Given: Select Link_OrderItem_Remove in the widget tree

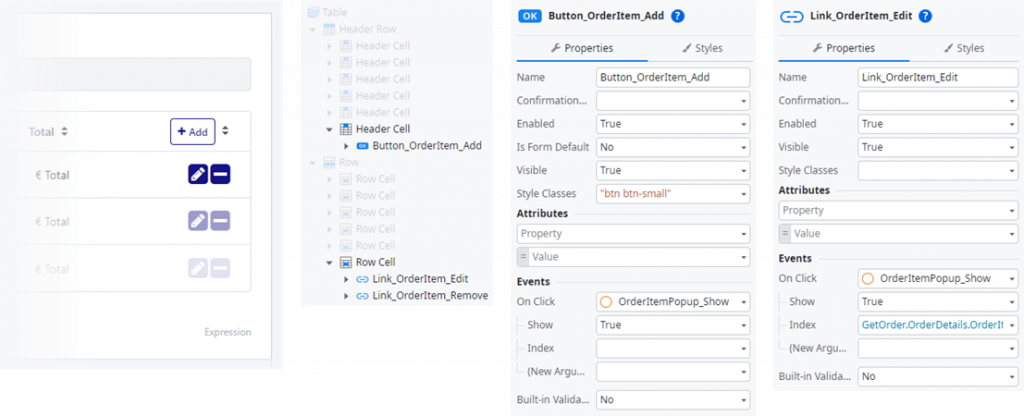Looking at the screenshot, I should click(x=429, y=295).
